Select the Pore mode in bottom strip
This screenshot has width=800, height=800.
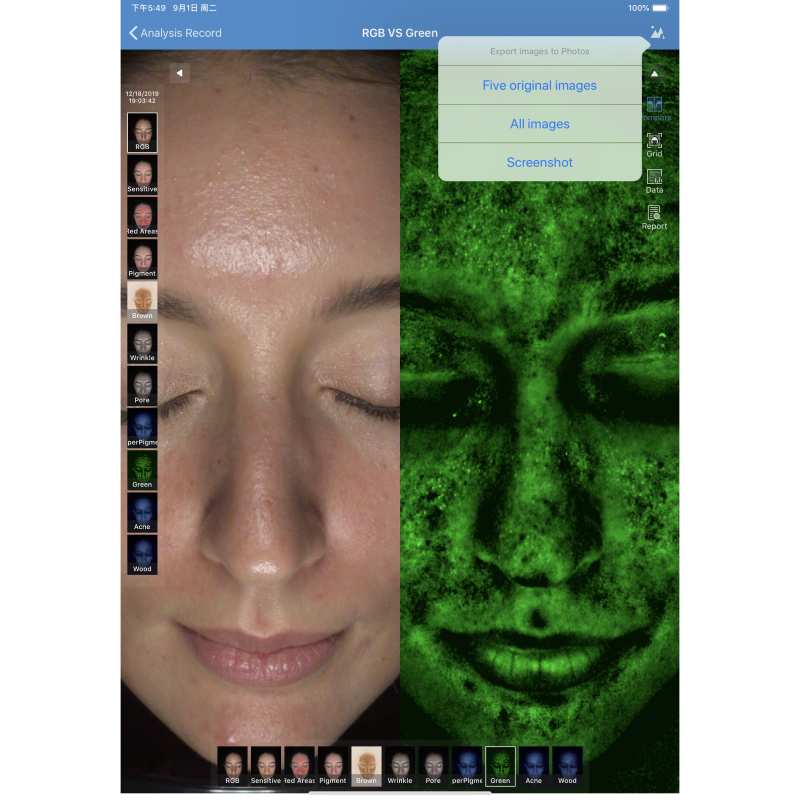coord(433,765)
